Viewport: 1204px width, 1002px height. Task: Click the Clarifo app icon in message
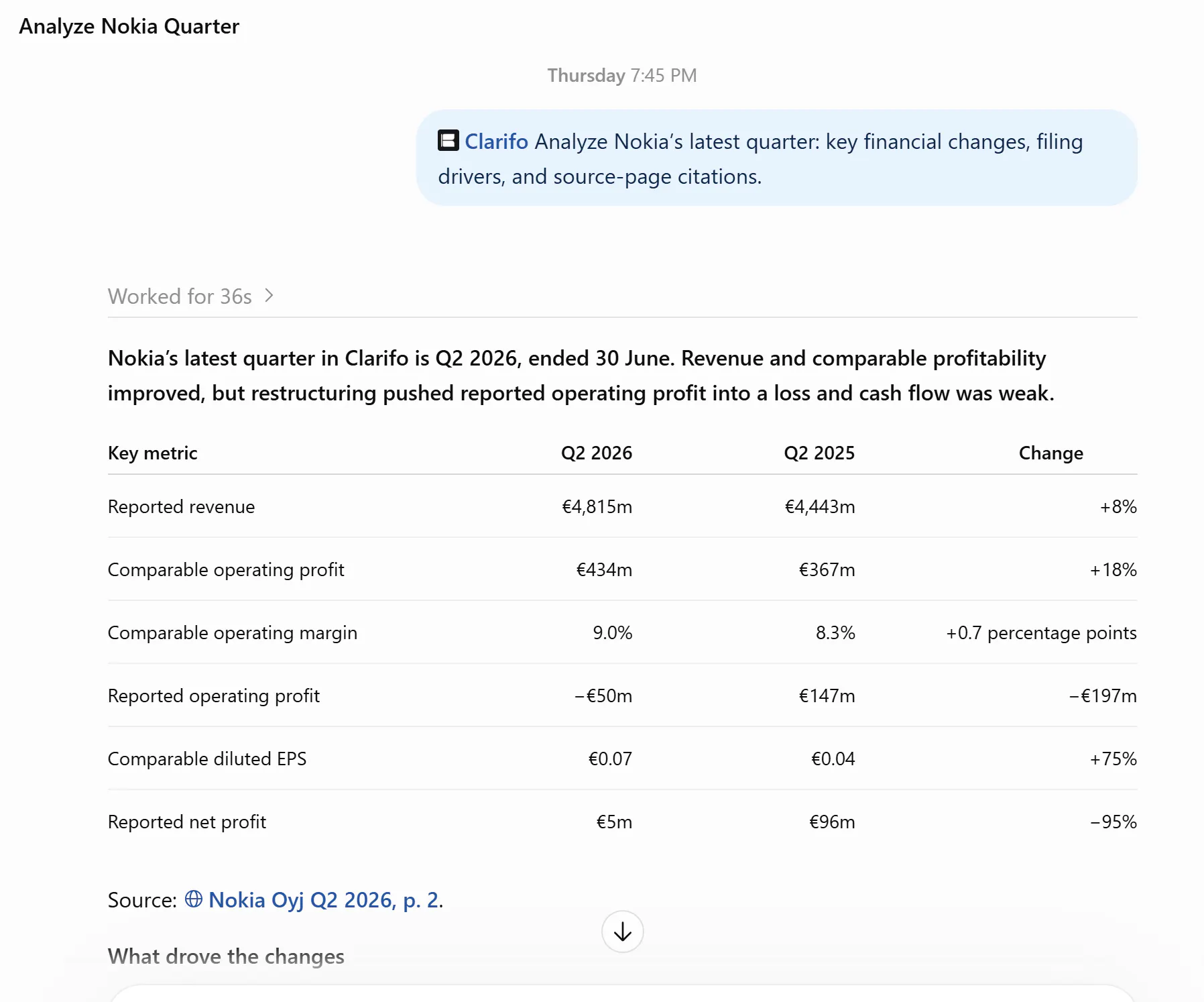click(x=448, y=141)
